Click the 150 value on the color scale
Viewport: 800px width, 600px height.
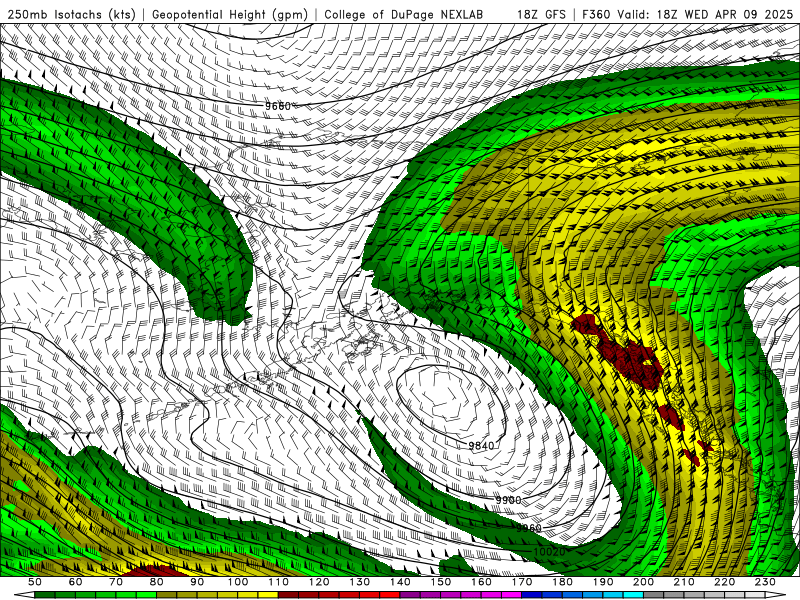click(x=441, y=582)
